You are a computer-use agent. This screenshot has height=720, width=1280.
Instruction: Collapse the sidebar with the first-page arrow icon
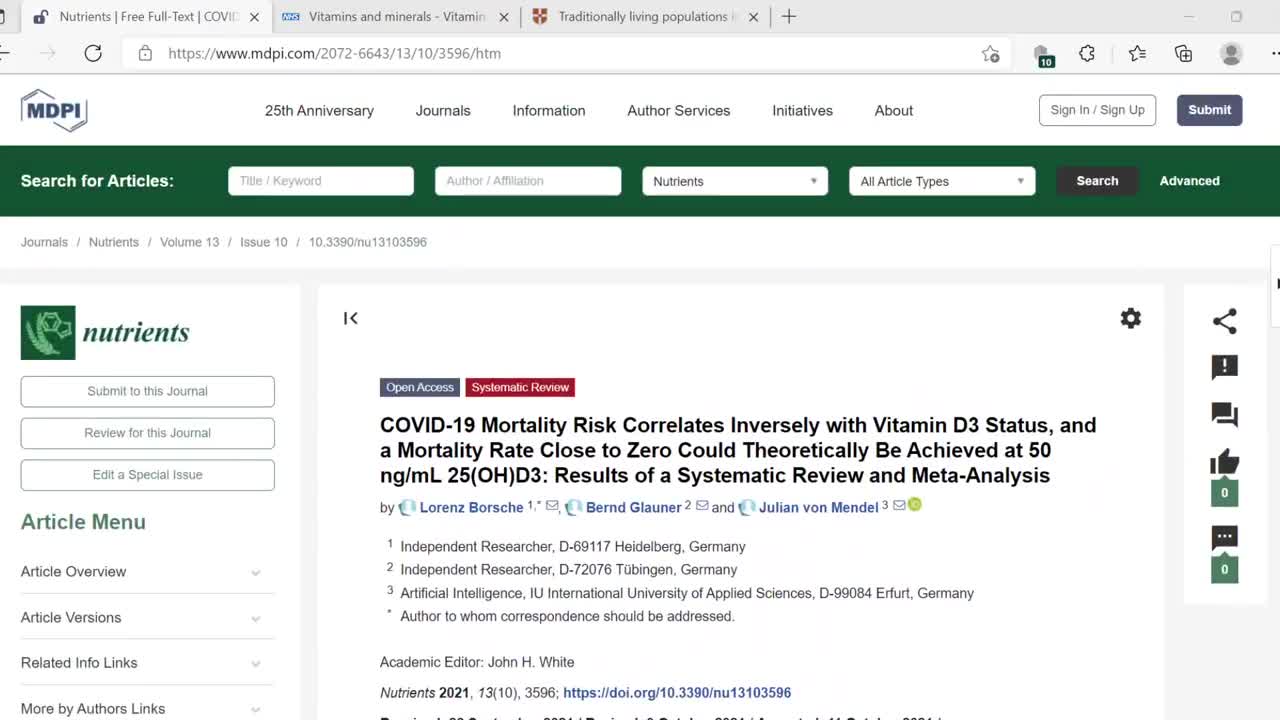click(x=350, y=318)
